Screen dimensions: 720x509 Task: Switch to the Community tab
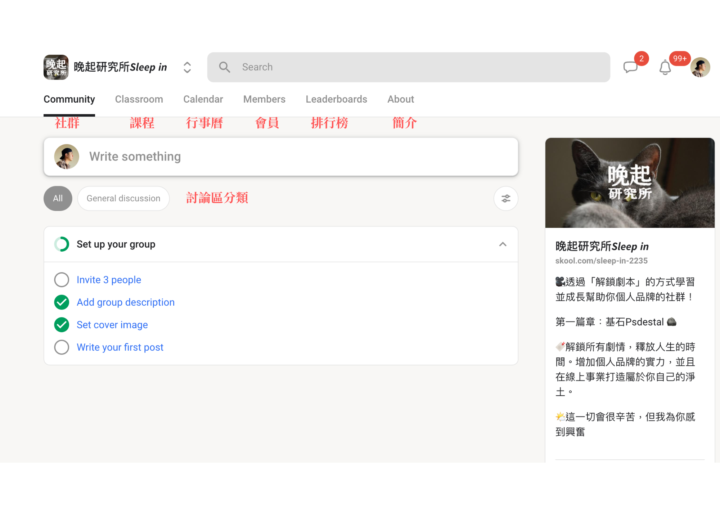click(69, 99)
